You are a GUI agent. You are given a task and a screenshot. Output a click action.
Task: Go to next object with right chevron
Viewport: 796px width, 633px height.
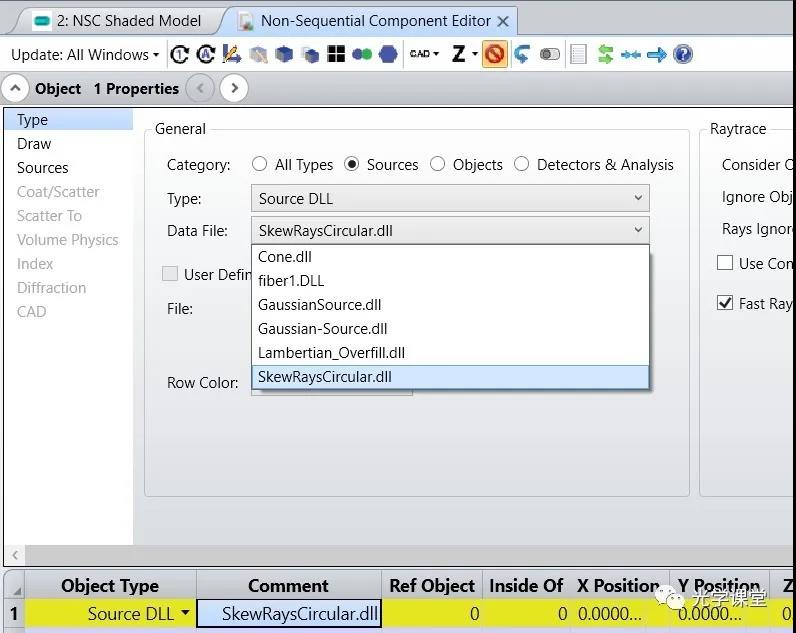click(x=234, y=88)
